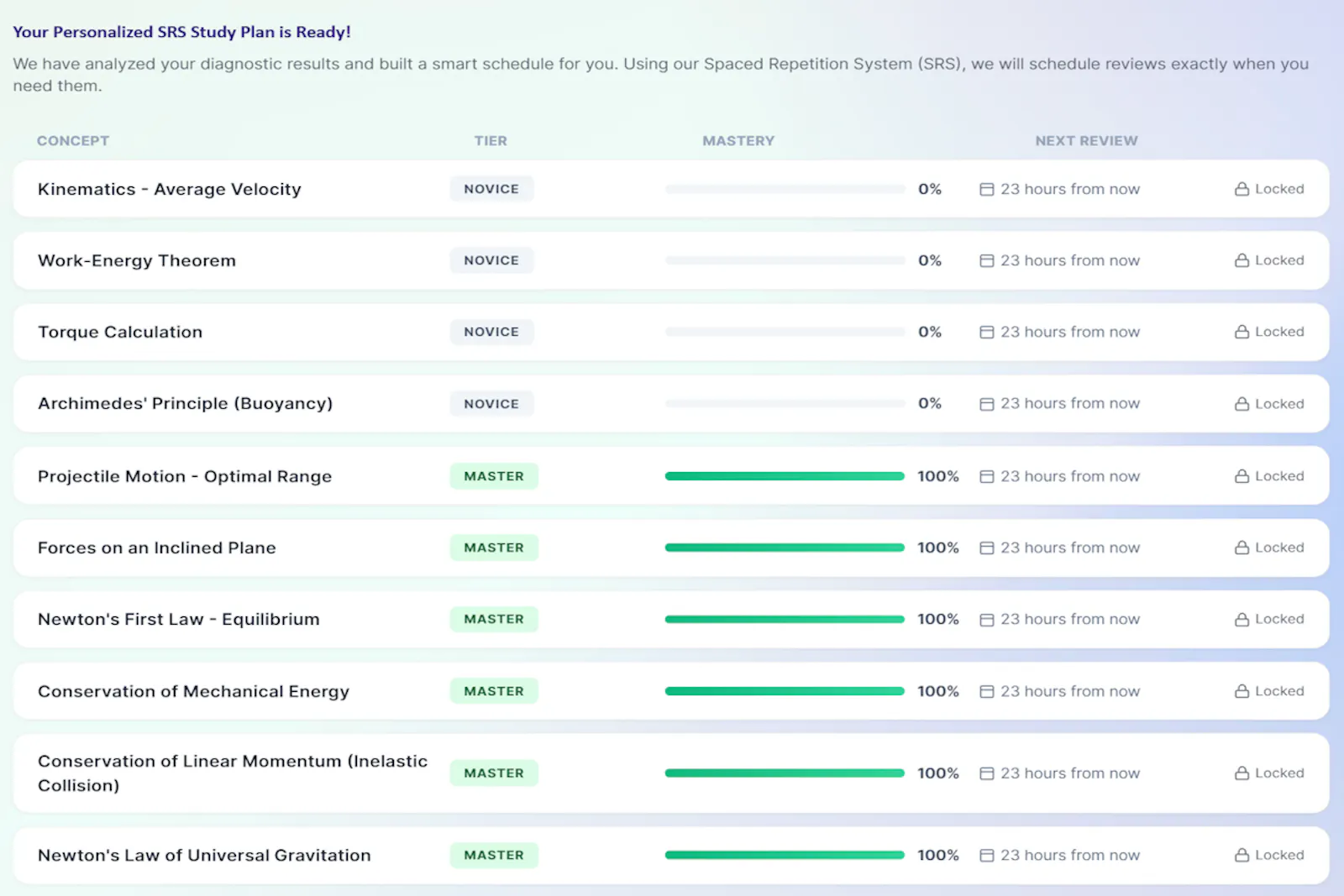1344x896 pixels.
Task: Click the calendar icon in Kinematics - Average Velocity row
Action: (x=987, y=189)
